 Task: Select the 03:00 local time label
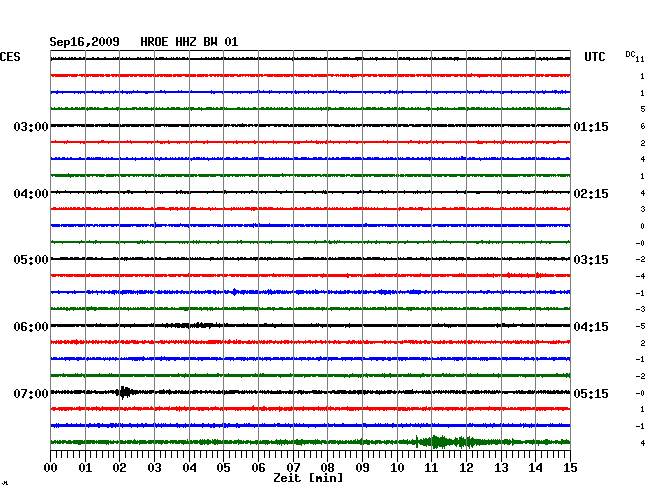point(31,126)
